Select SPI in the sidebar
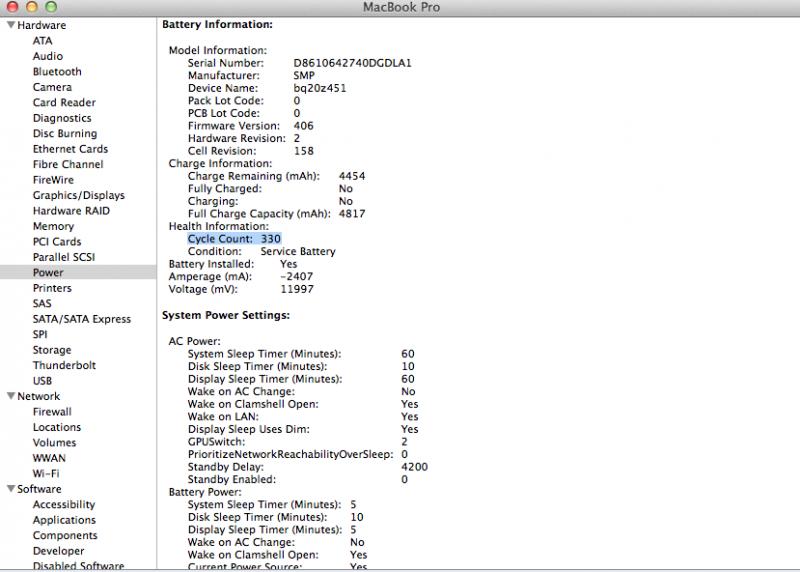The image size is (800, 572). 40,334
